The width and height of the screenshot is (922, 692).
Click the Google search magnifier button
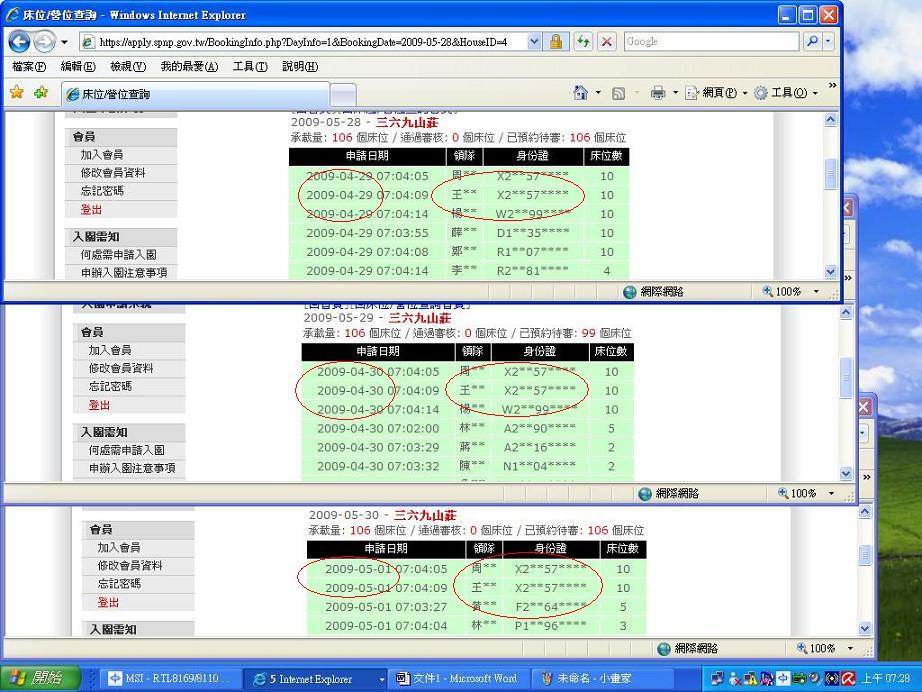(812, 42)
